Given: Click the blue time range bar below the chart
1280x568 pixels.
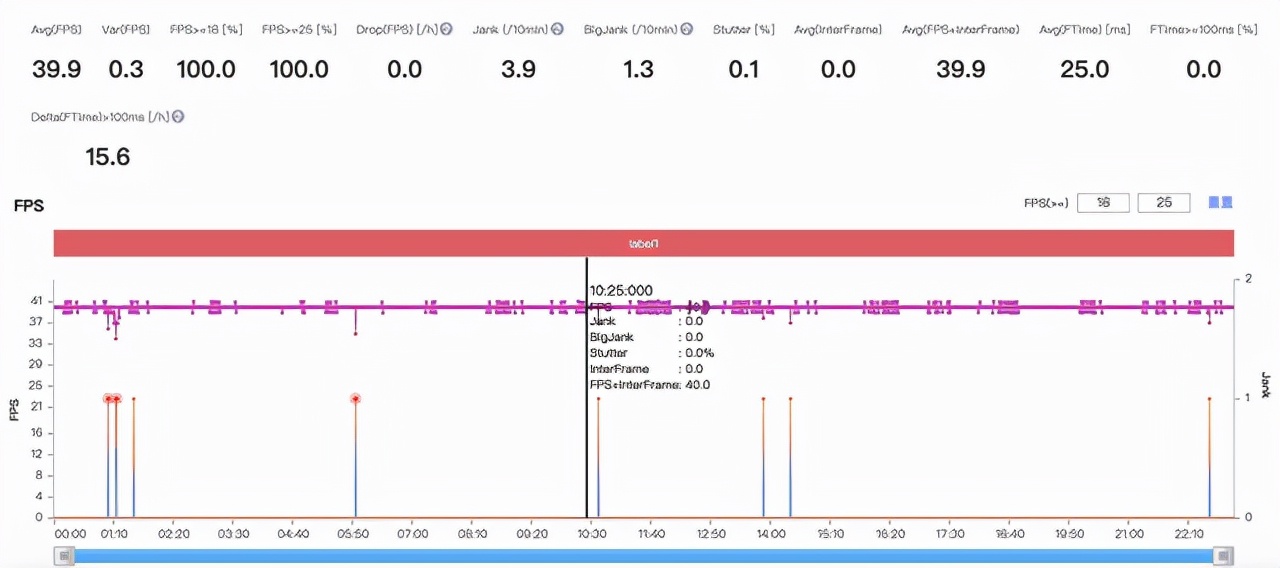Looking at the screenshot, I should [644, 555].
